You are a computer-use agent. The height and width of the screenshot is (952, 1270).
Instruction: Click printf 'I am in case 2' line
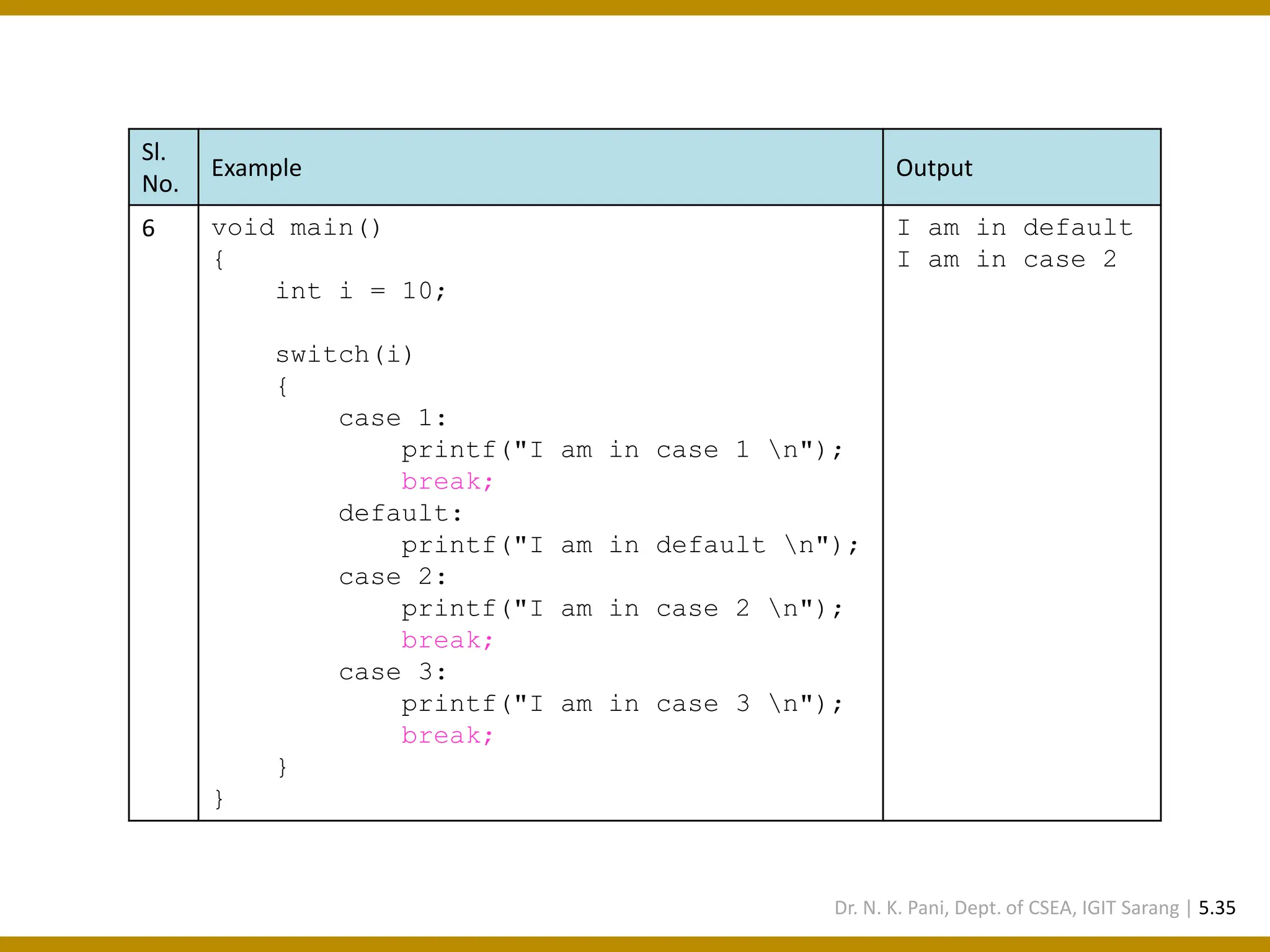point(622,609)
